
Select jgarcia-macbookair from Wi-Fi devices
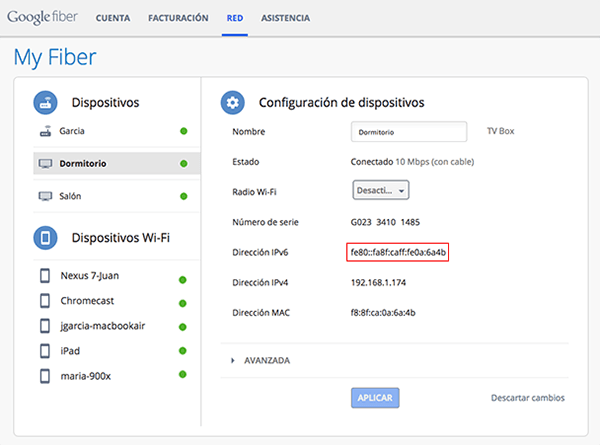[103, 326]
